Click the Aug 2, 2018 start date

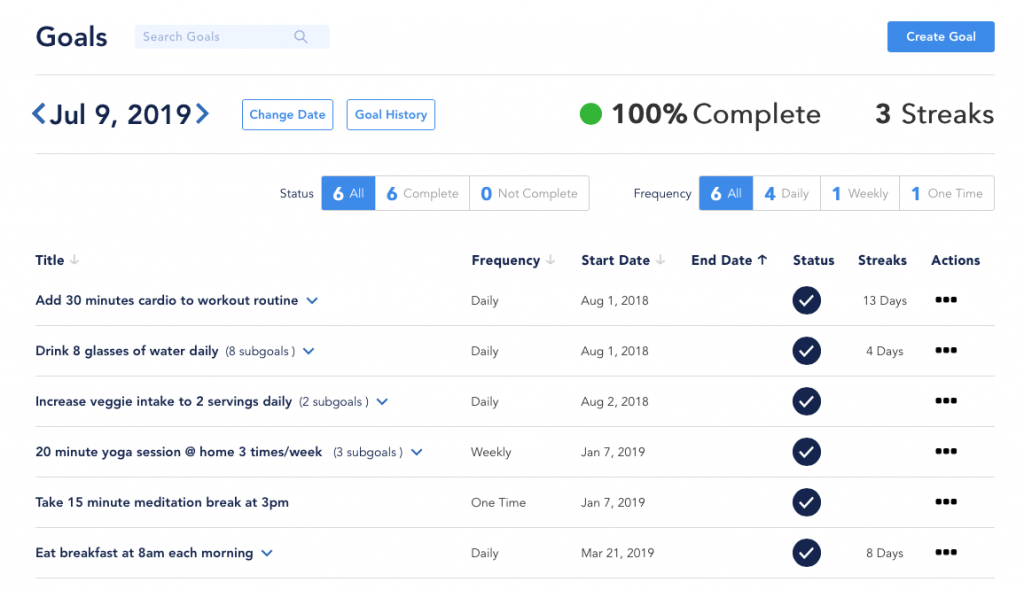pyautogui.click(x=615, y=401)
